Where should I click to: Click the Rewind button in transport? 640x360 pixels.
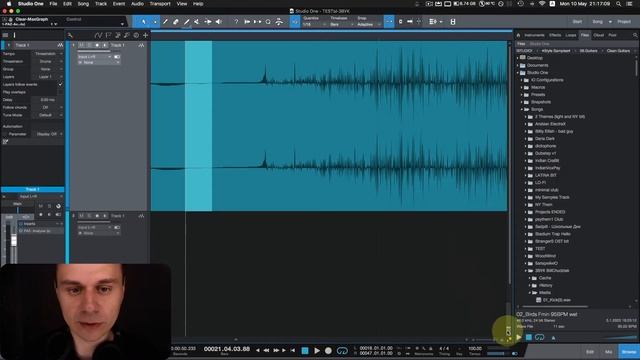point(266,351)
